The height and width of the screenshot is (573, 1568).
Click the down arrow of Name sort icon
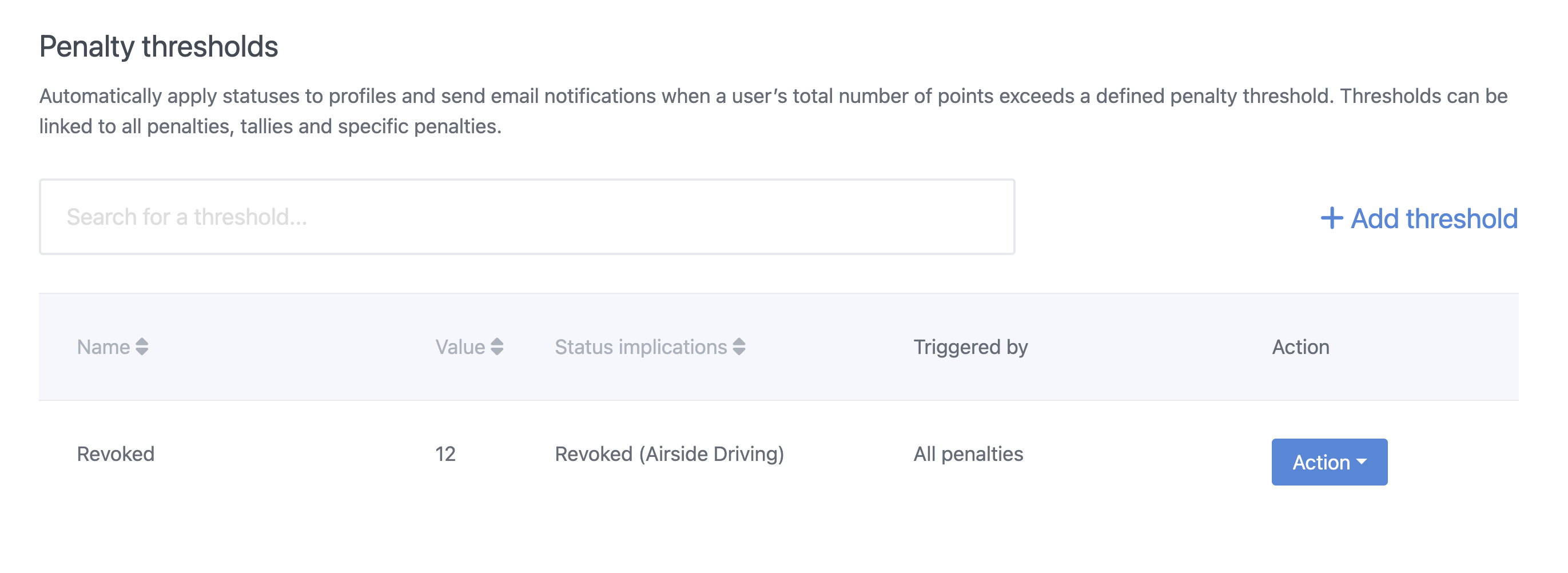pyautogui.click(x=142, y=351)
